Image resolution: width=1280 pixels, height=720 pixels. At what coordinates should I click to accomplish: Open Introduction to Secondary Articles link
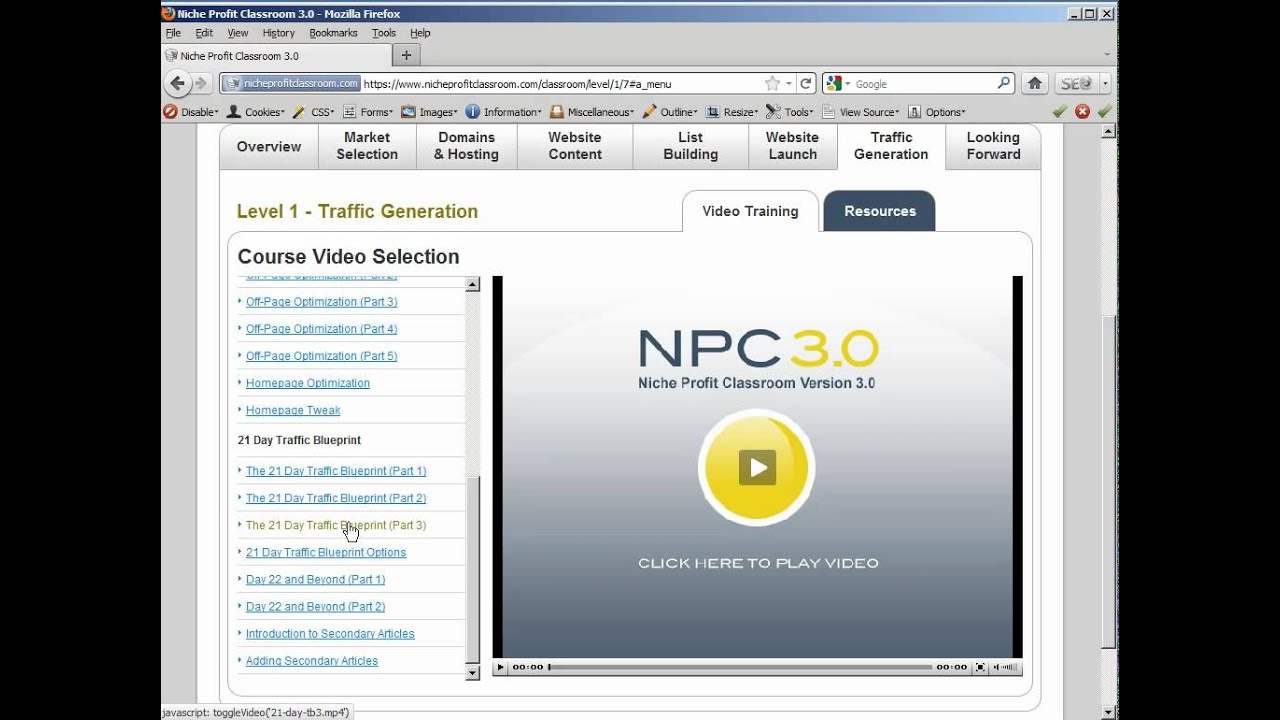330,634
